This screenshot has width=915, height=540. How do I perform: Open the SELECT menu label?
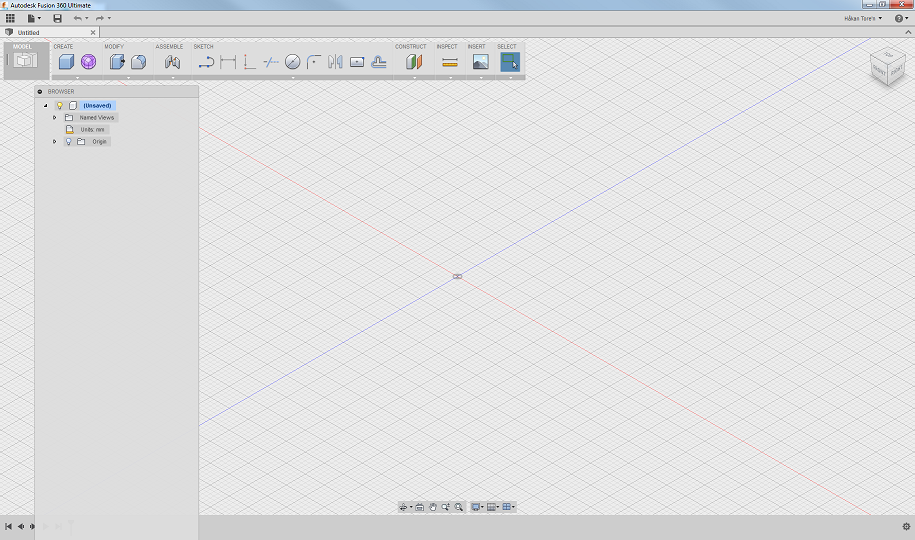(x=507, y=47)
